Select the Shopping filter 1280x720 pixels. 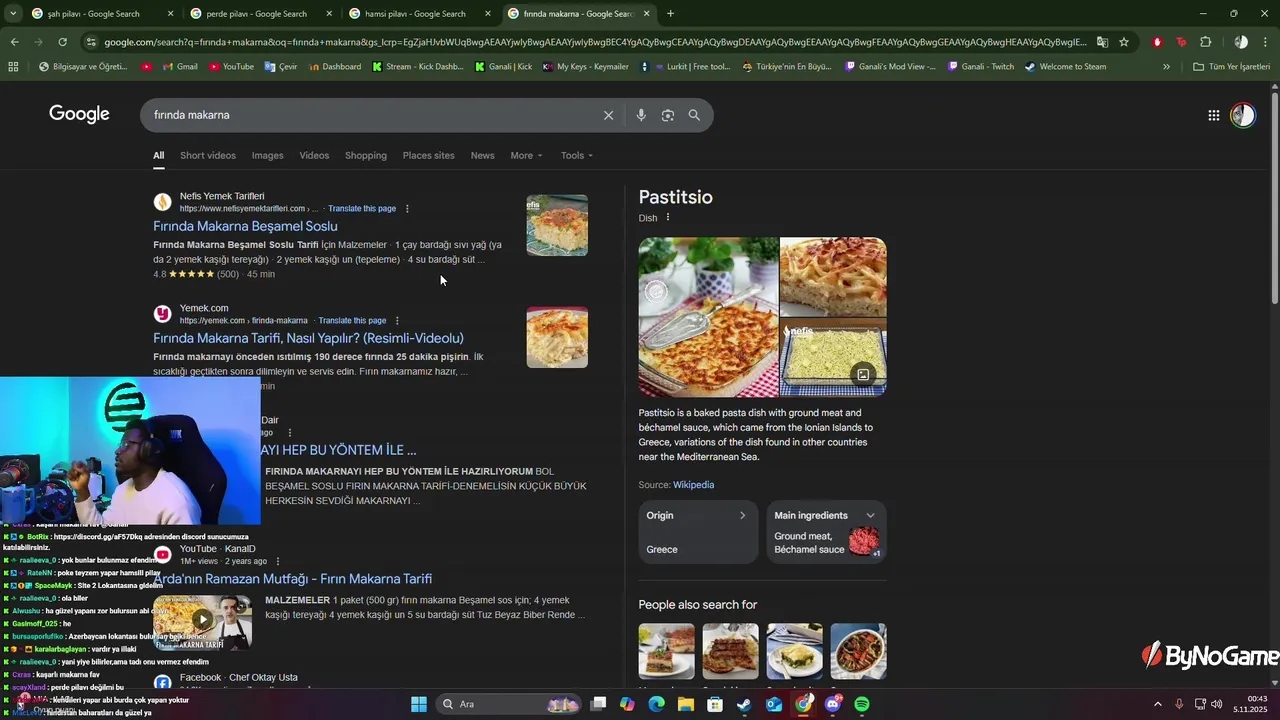click(x=366, y=155)
